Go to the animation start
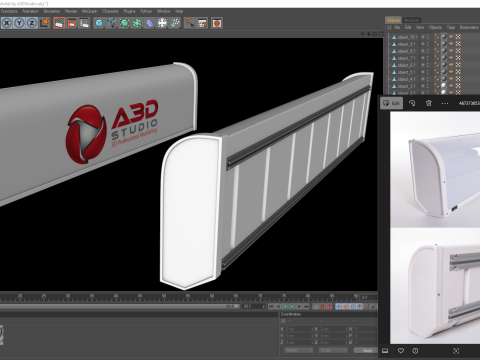This screenshot has height=360, width=480. [x=271, y=306]
